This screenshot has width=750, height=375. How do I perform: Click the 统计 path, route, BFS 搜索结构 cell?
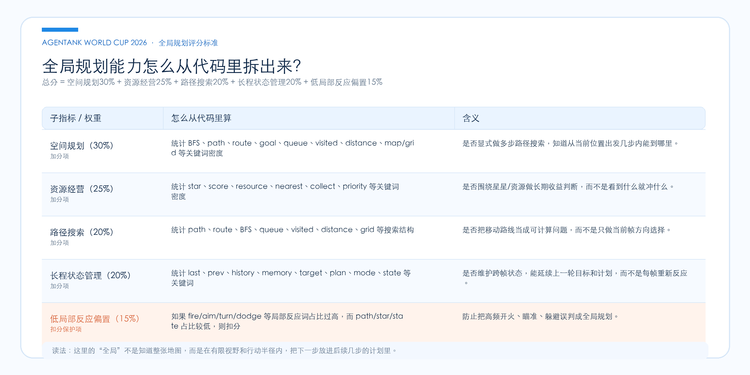tap(292, 230)
